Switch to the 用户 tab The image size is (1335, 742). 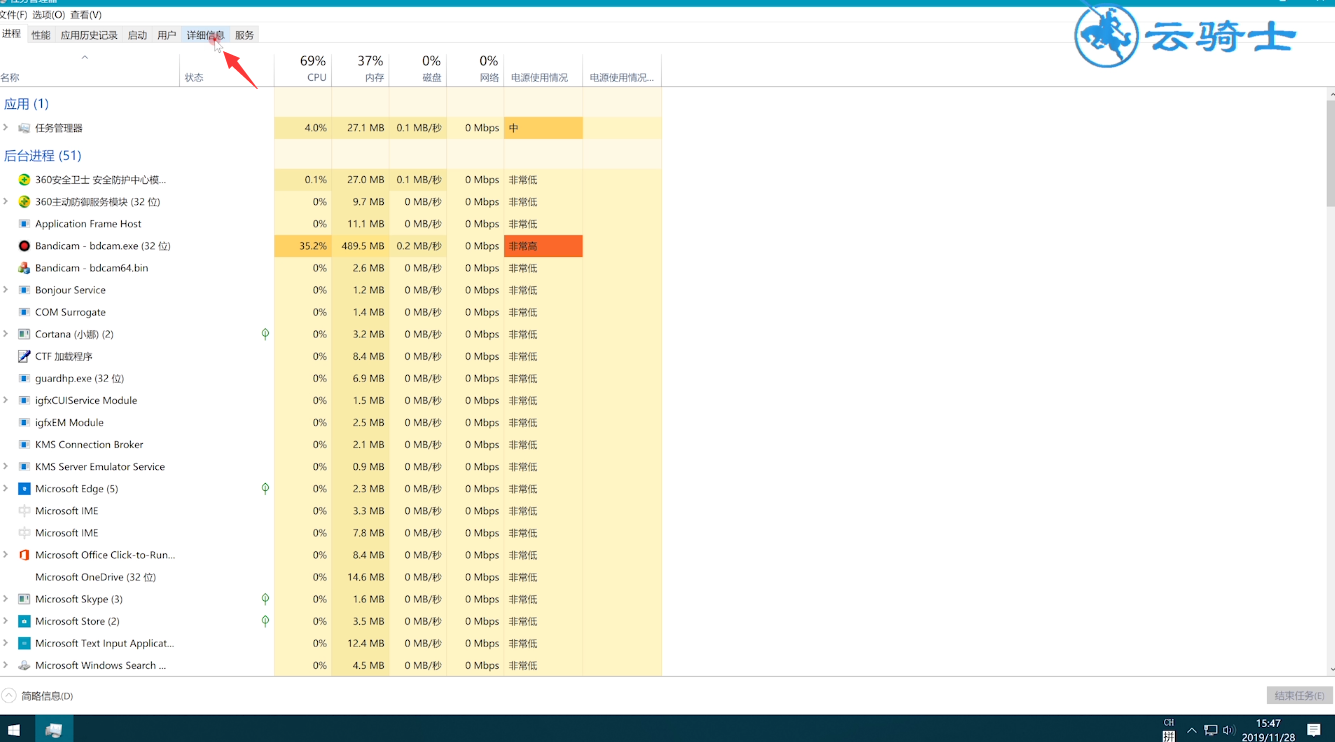(x=167, y=35)
